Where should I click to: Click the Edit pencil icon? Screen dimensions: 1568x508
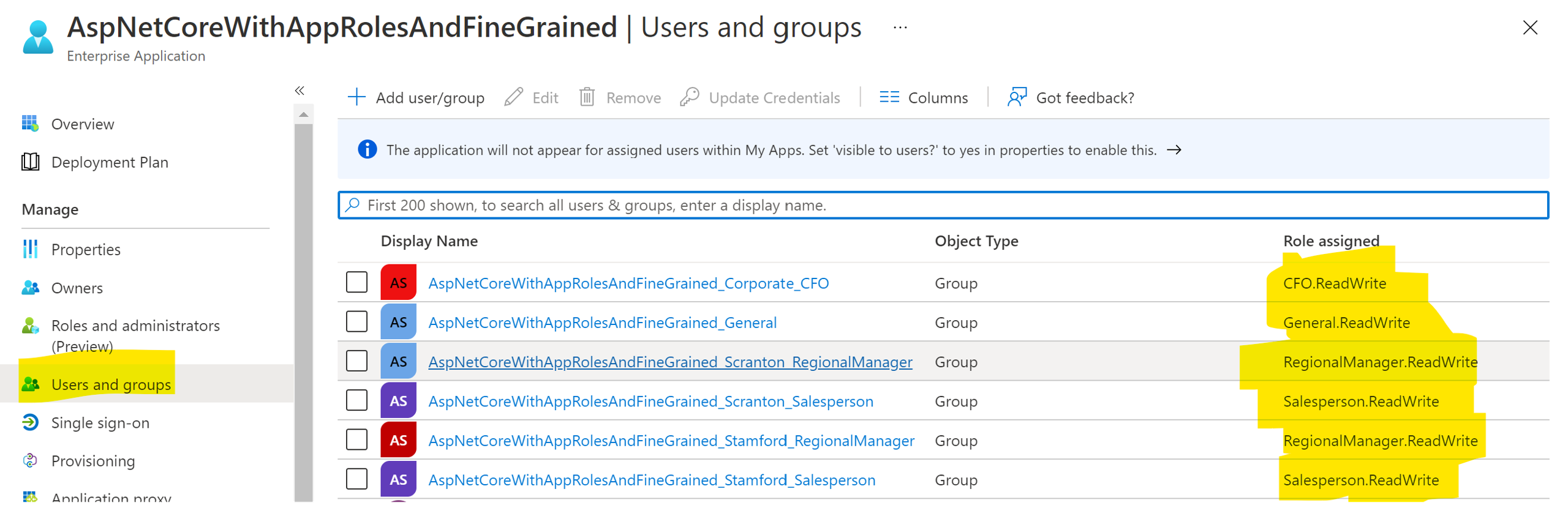point(513,97)
